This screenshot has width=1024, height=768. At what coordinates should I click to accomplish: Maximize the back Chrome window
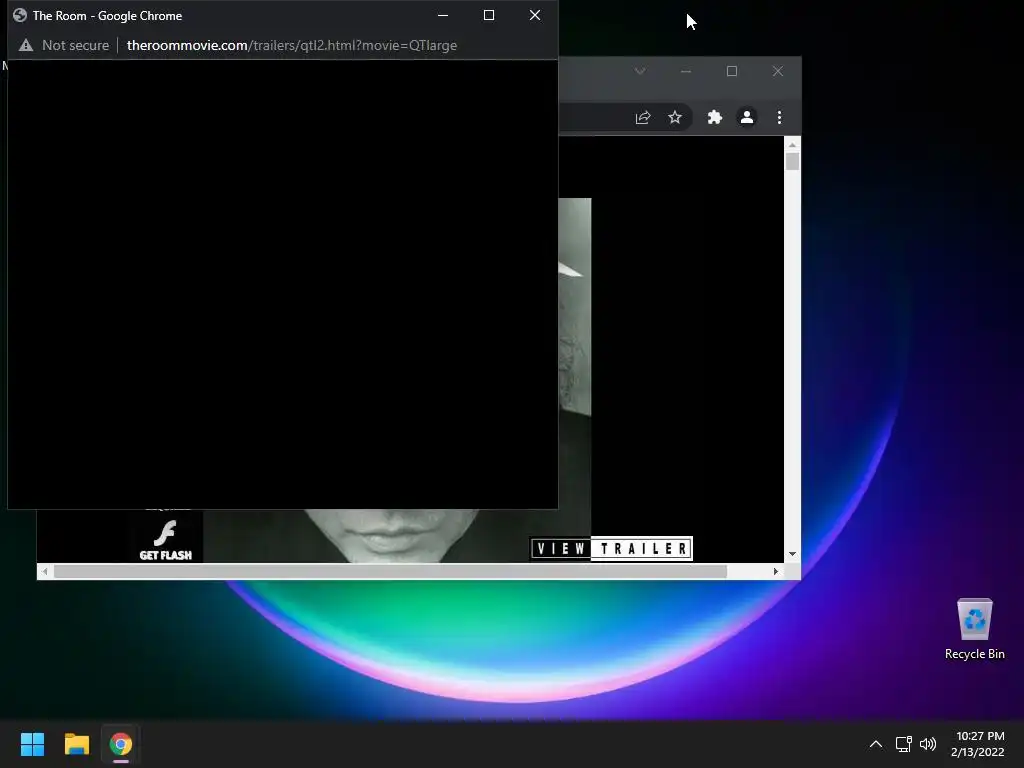(732, 71)
